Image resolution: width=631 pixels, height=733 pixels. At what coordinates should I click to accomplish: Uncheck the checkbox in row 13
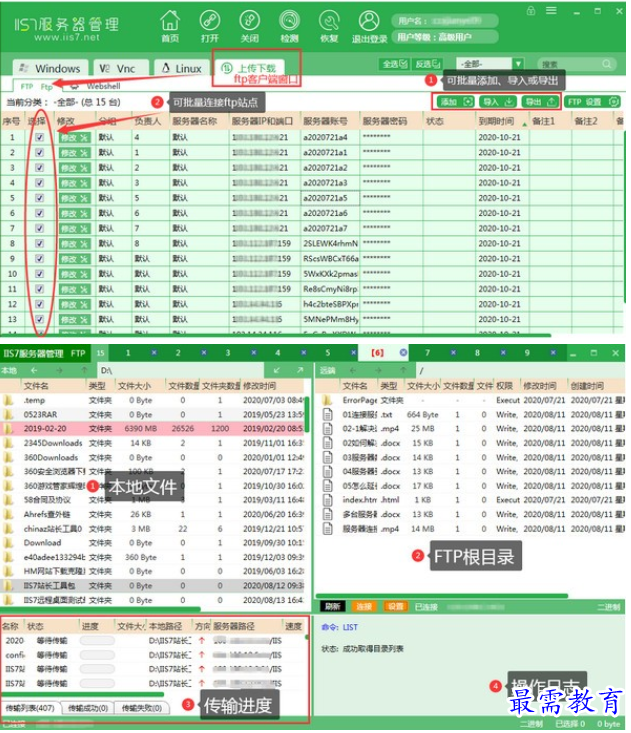click(40, 319)
